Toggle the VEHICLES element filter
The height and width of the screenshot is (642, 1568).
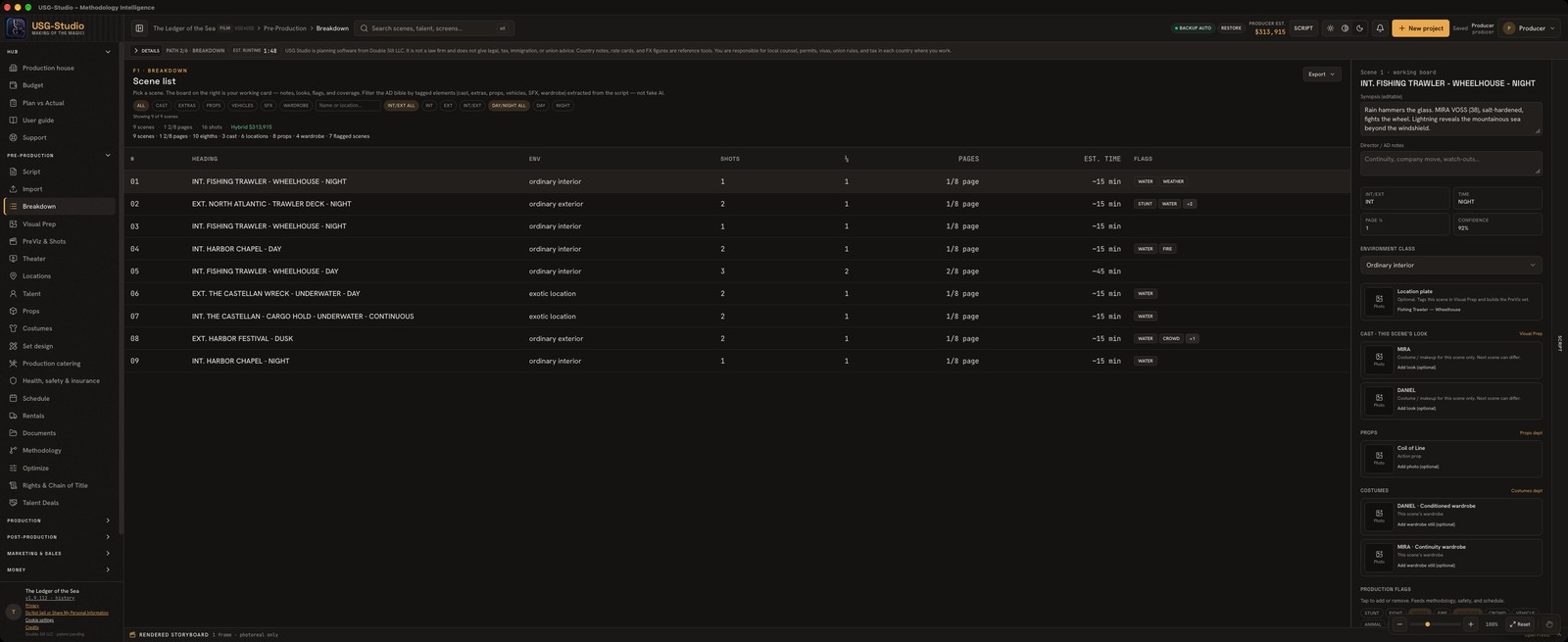242,105
